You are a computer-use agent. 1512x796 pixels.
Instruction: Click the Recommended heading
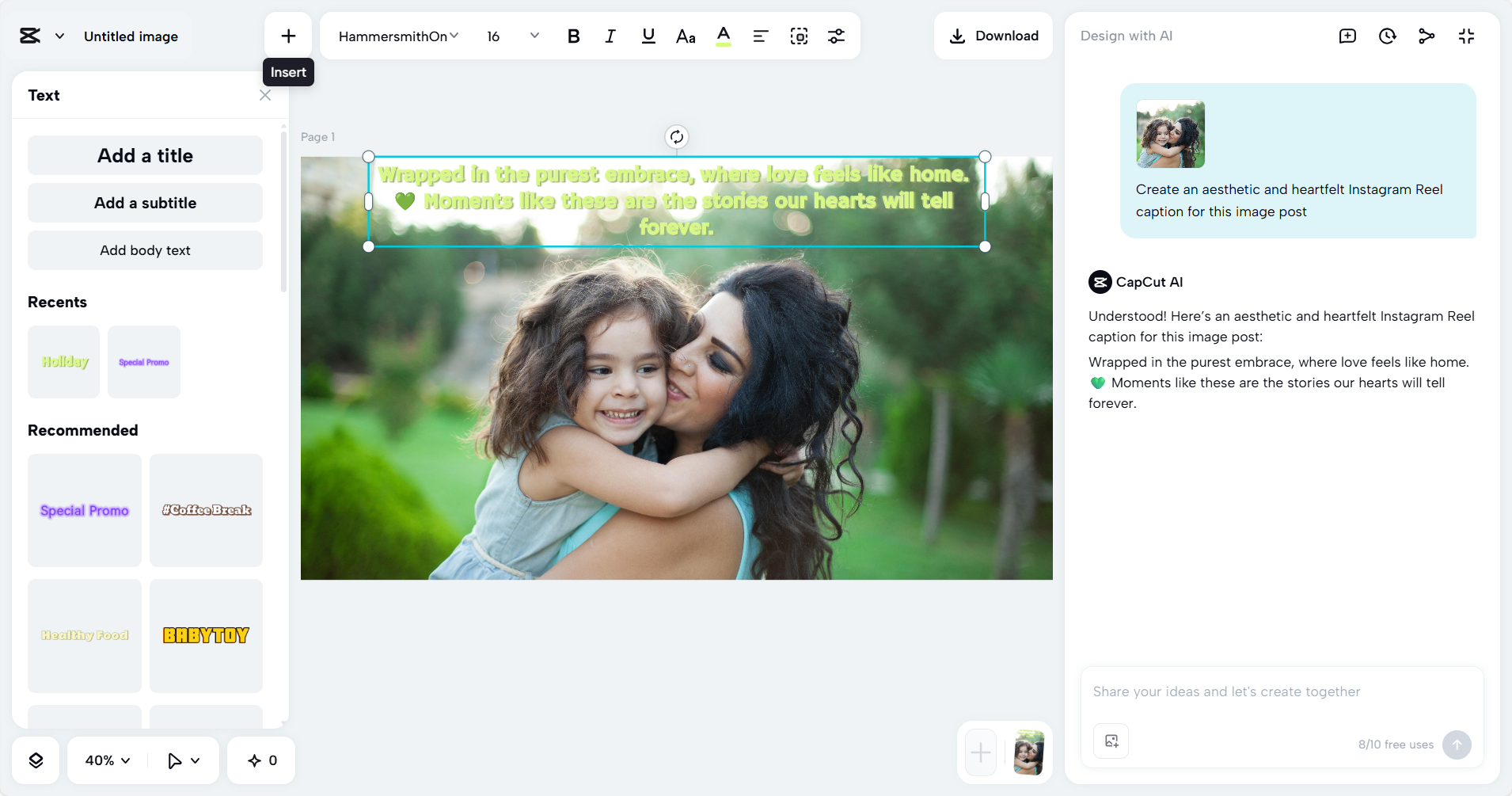click(82, 430)
